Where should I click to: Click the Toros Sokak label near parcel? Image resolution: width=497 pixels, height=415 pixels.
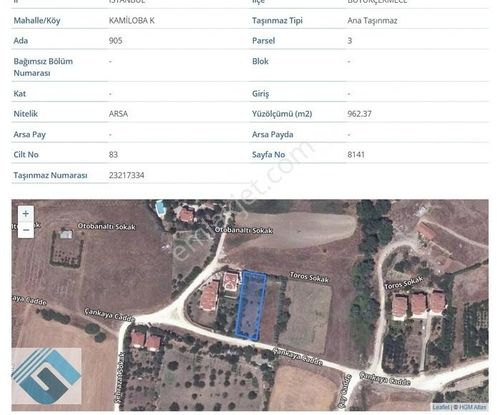pos(309,277)
